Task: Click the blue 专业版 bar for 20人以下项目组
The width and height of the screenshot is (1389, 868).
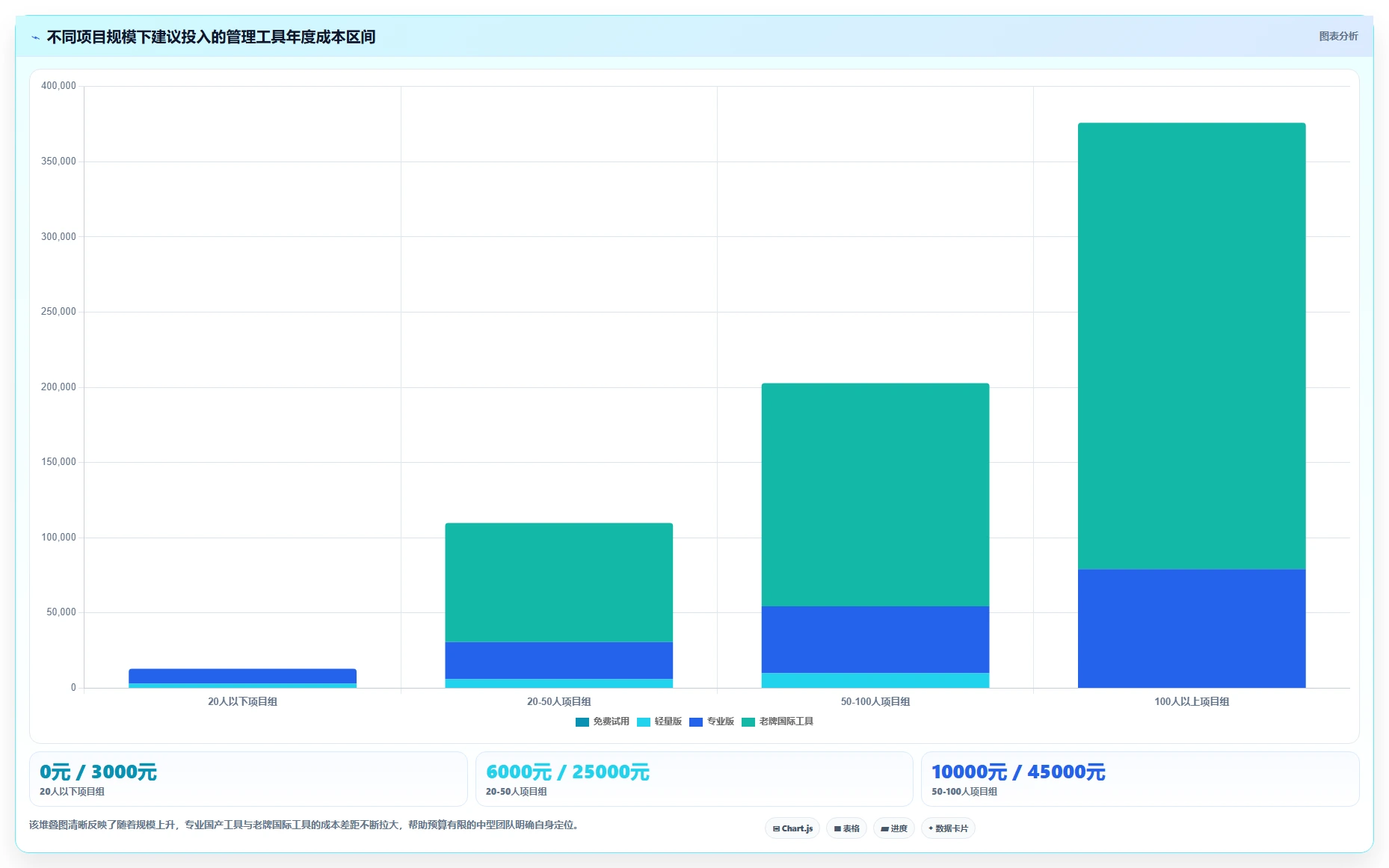Action: click(x=243, y=676)
